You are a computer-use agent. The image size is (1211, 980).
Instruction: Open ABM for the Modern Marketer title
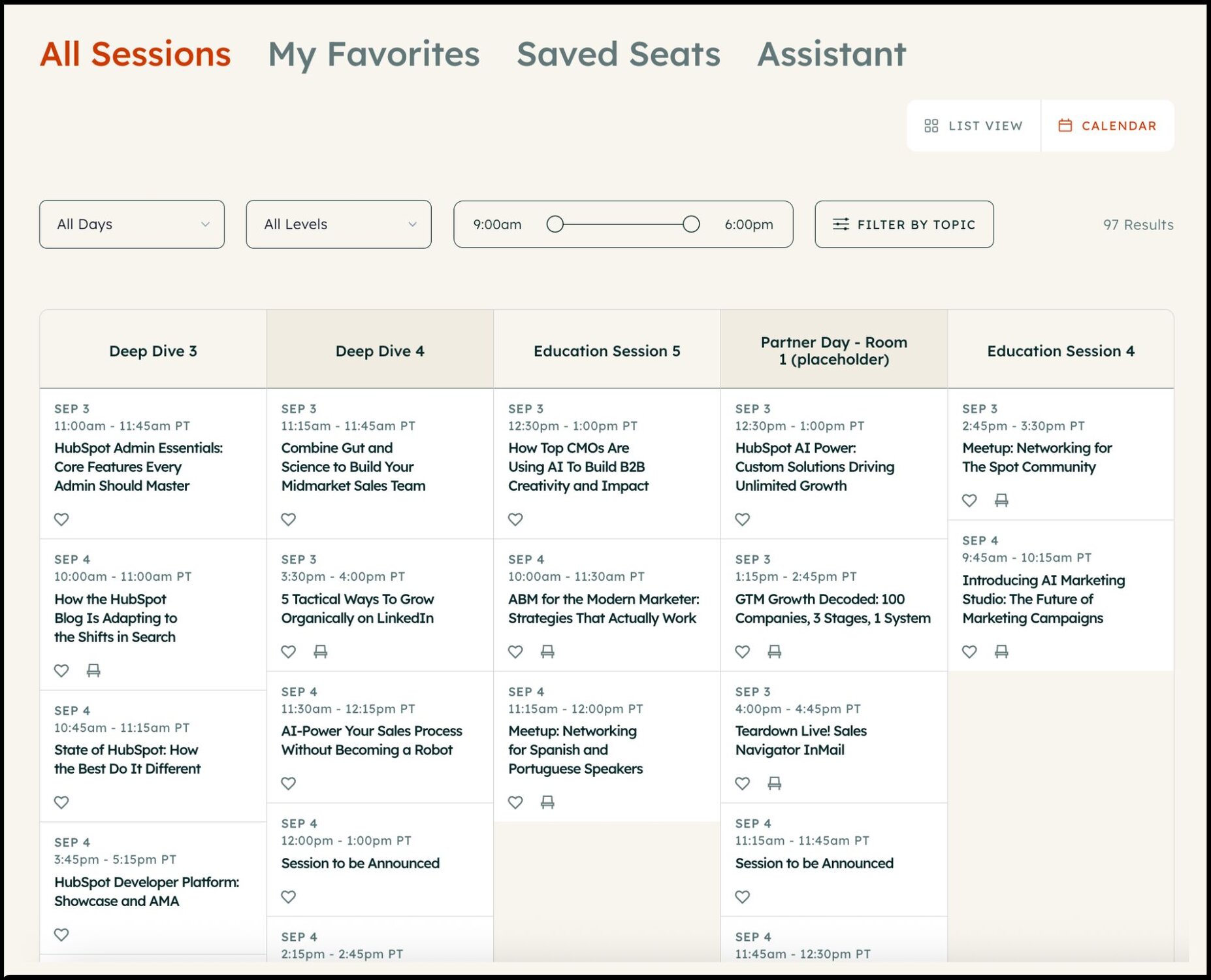604,608
